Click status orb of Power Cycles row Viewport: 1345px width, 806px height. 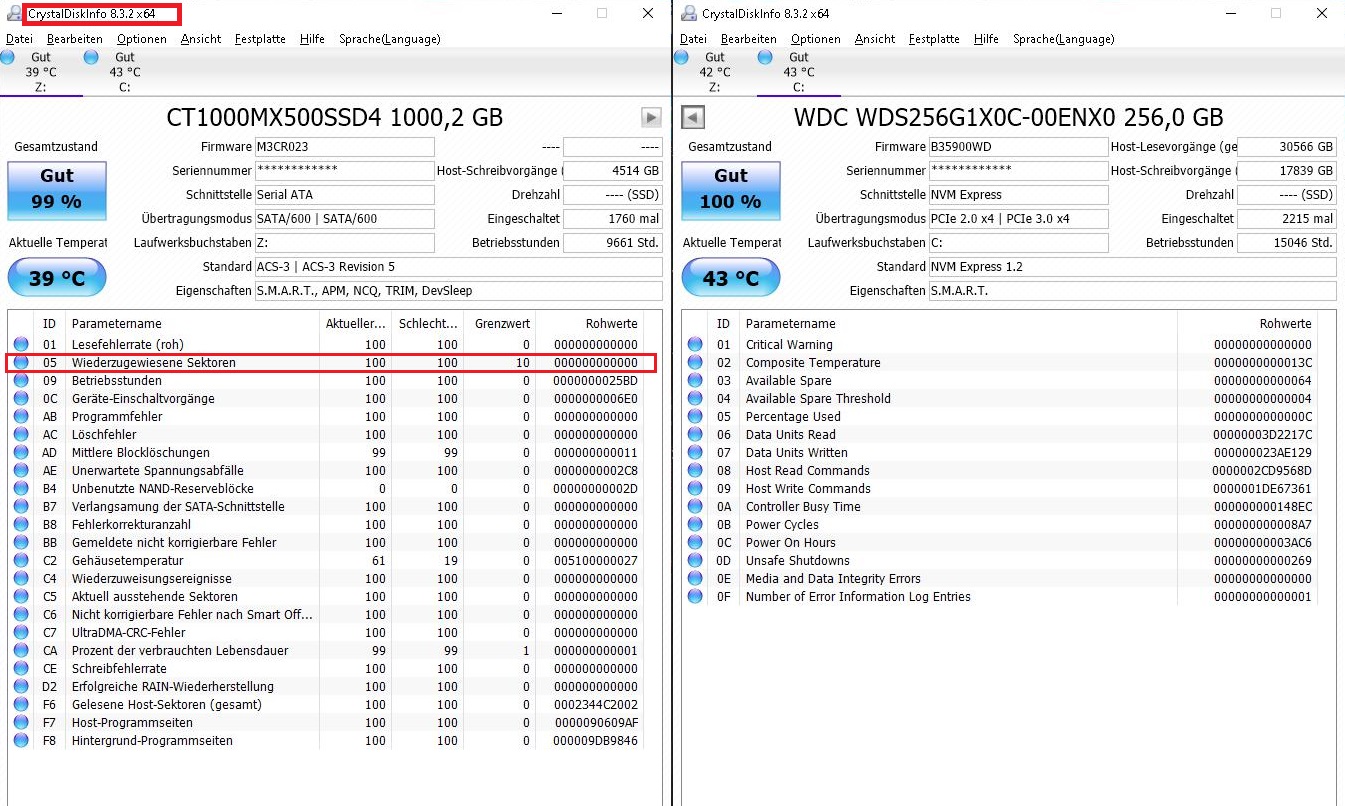pos(695,525)
